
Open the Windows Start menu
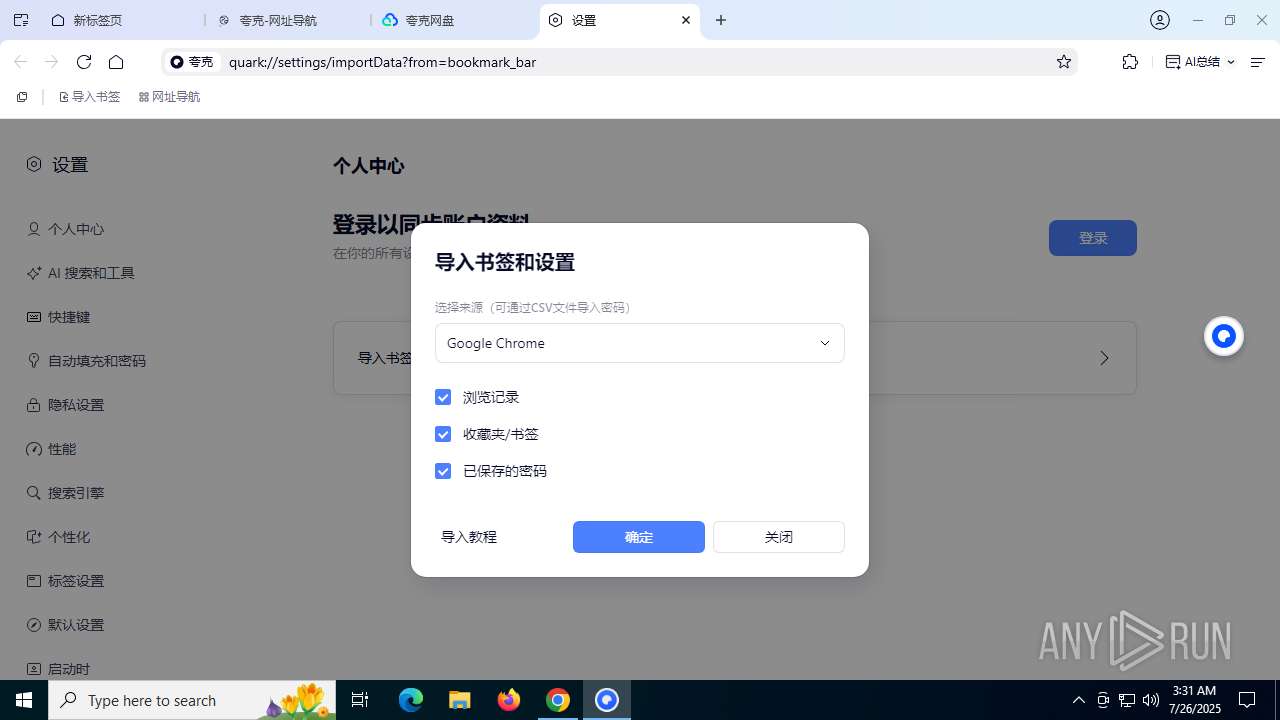(x=24, y=700)
